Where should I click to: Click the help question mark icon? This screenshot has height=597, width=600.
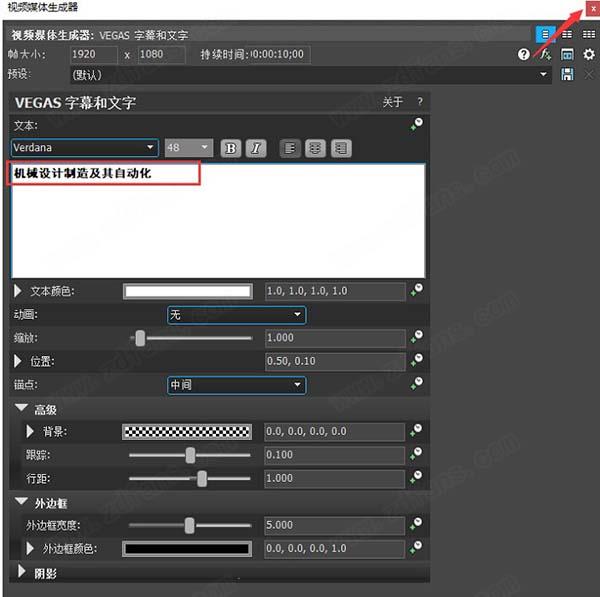click(523, 54)
